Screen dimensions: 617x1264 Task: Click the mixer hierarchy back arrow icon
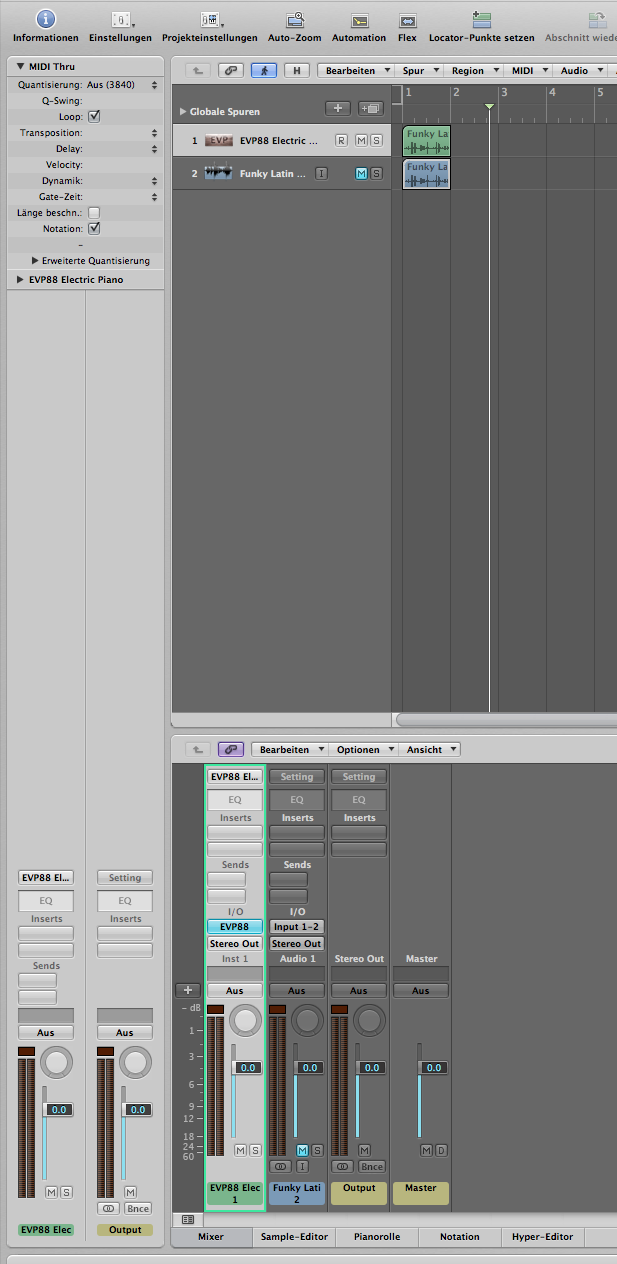[198, 749]
